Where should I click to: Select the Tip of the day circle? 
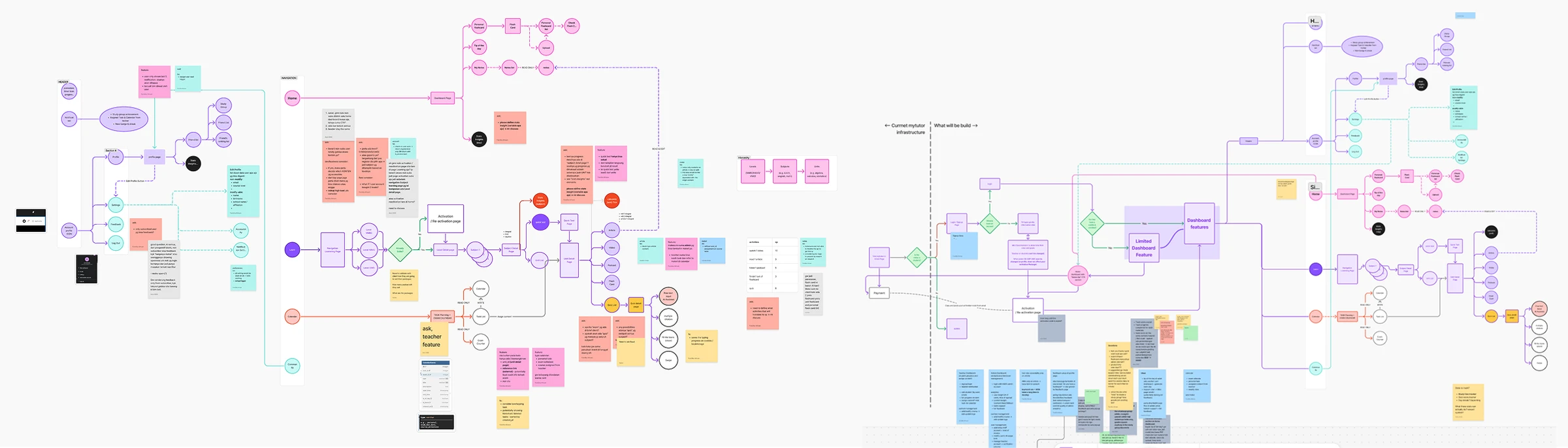(479, 46)
